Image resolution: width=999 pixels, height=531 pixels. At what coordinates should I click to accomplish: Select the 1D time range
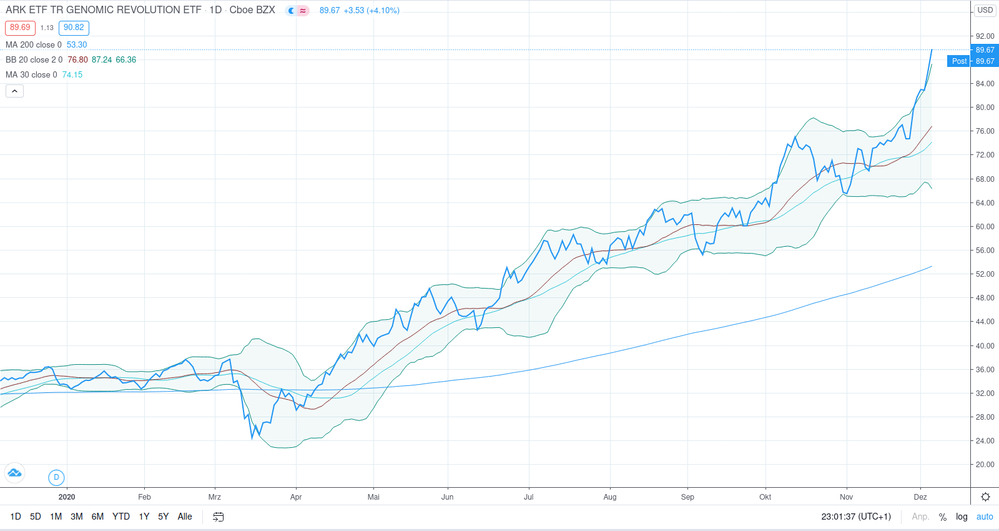click(x=16, y=517)
